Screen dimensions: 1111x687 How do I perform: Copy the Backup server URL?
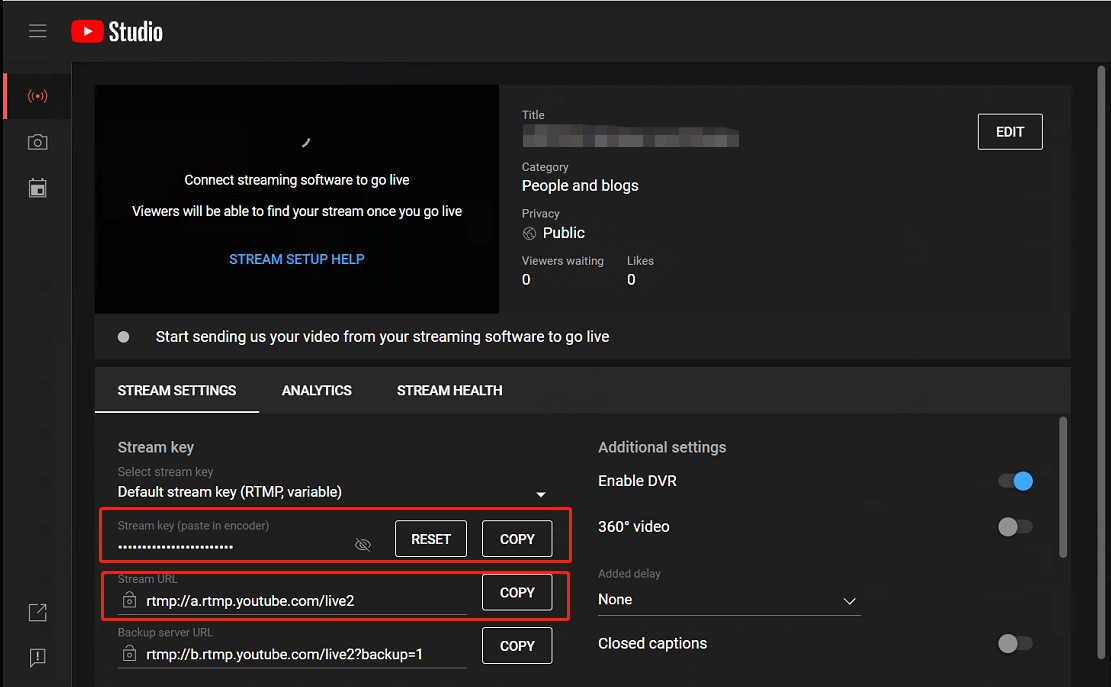click(517, 646)
